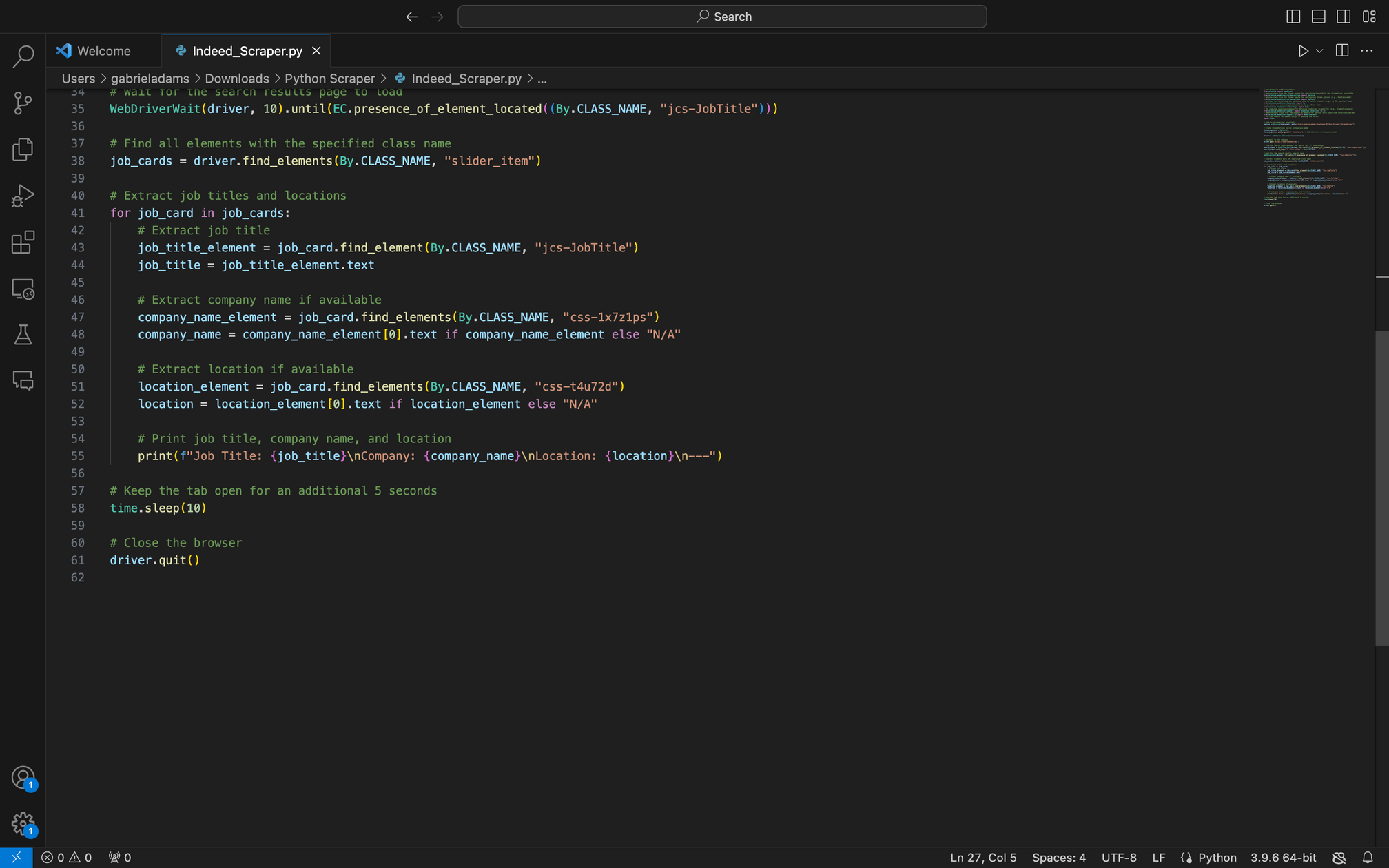
Task: Toggle the bottom panel layout
Action: point(1318,17)
